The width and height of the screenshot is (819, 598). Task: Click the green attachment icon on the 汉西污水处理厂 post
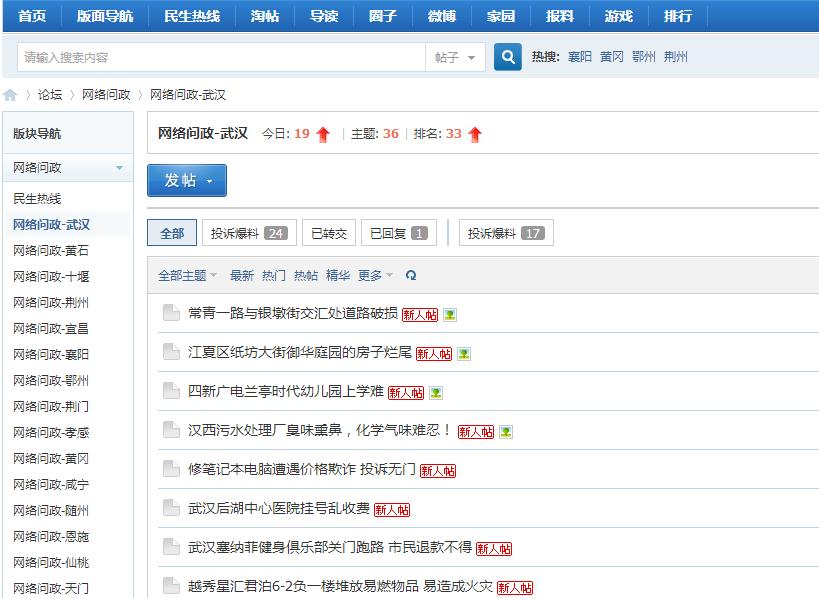pyautogui.click(x=505, y=432)
